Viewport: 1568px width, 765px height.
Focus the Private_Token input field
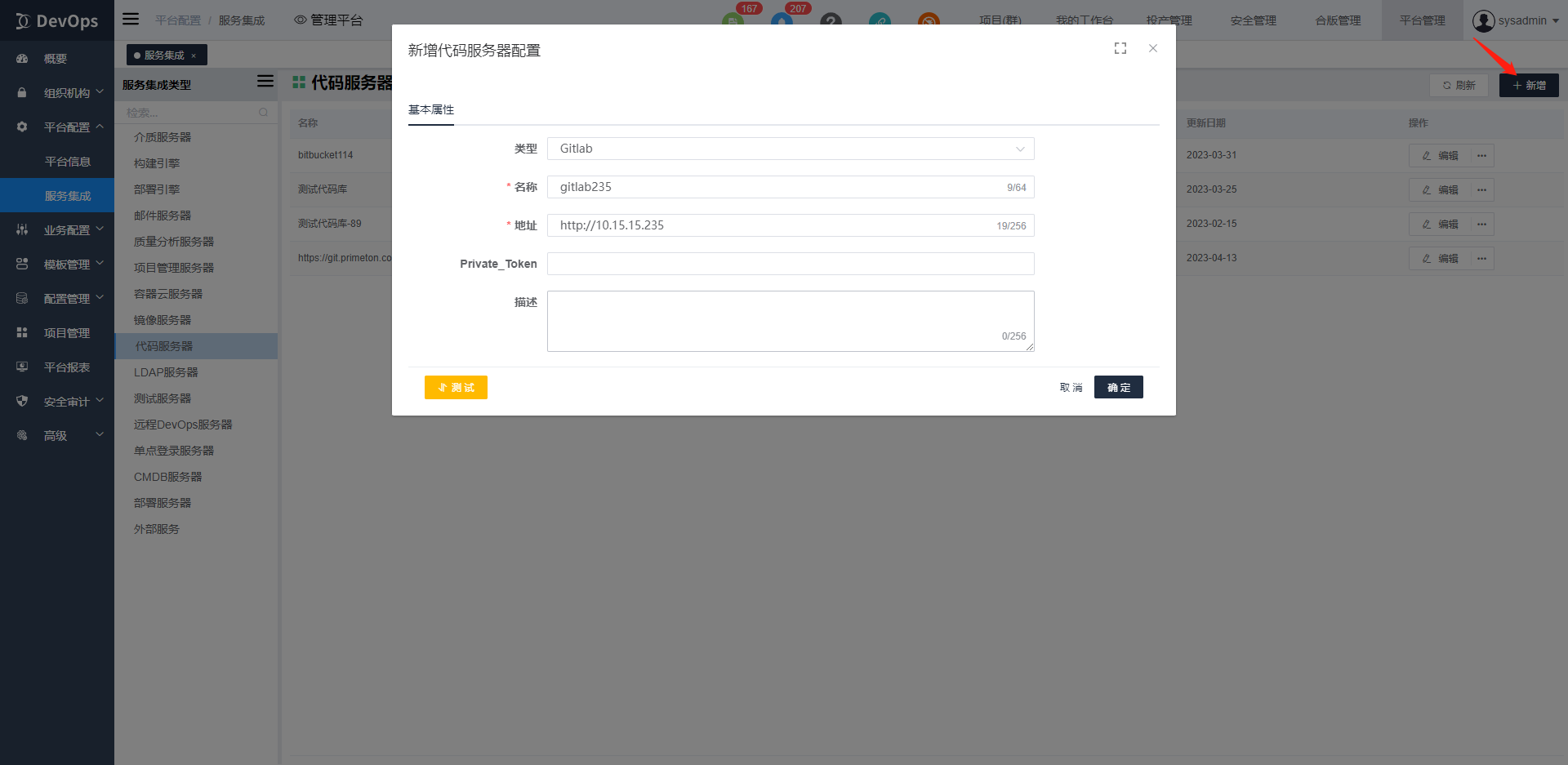point(791,264)
